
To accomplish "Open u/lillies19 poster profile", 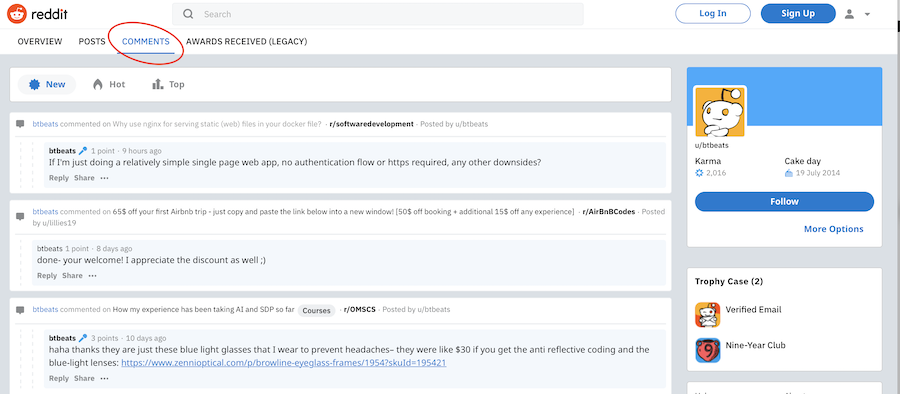I will click(x=59, y=222).
